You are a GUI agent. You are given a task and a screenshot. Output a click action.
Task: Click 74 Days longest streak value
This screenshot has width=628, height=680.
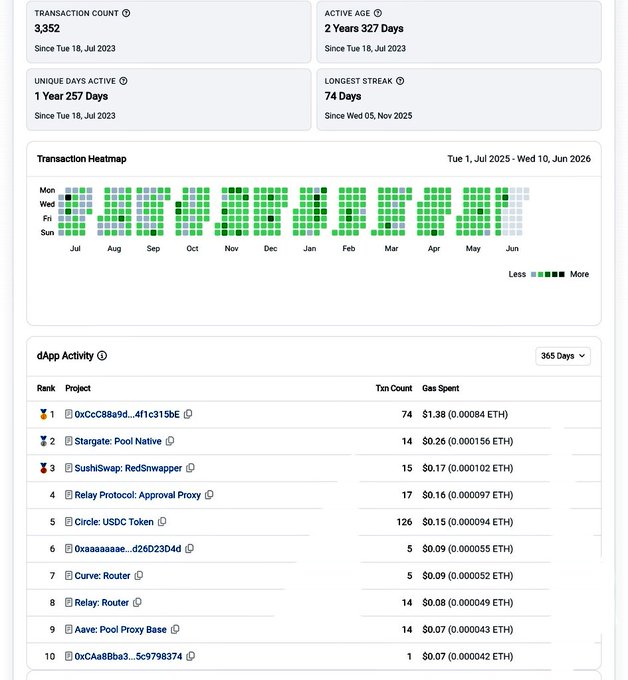pyautogui.click(x=343, y=96)
